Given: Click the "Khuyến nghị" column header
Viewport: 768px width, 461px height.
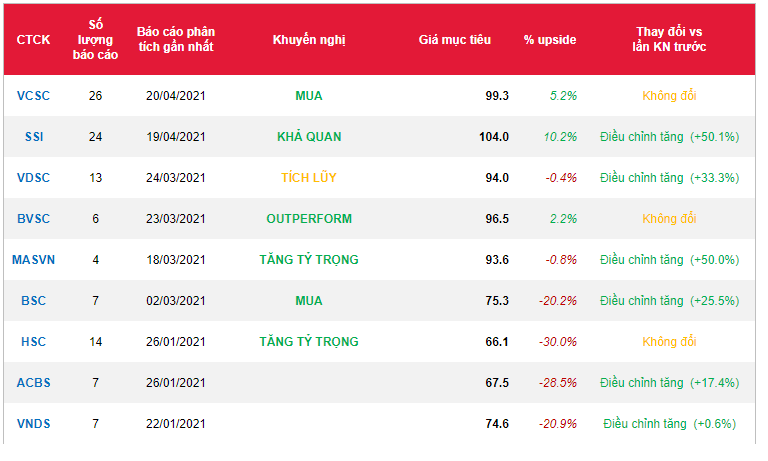Looking at the screenshot, I should point(309,39).
